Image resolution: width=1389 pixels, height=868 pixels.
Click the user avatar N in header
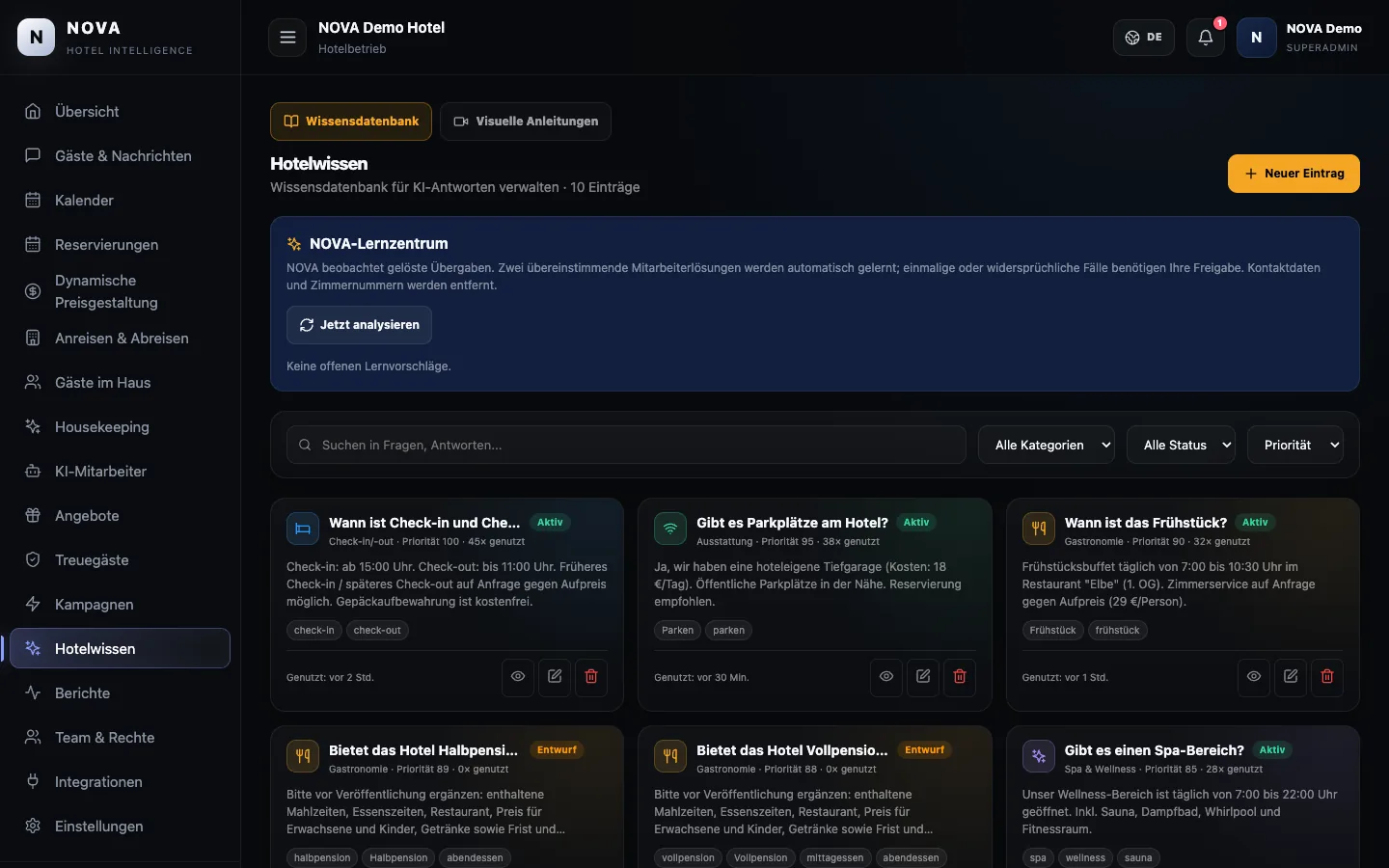(1256, 38)
